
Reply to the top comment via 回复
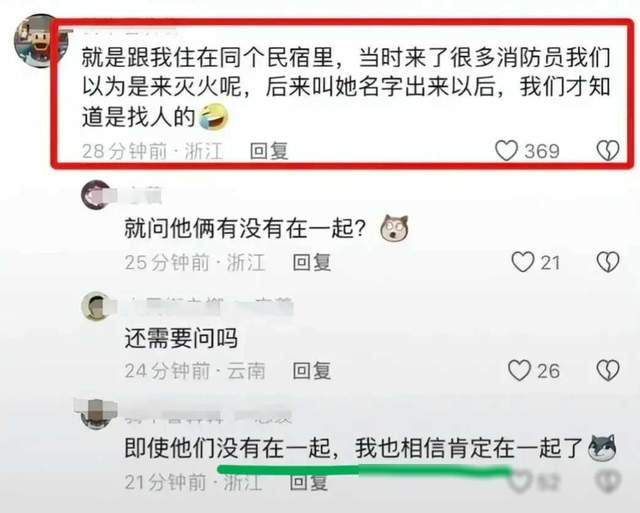pos(269,151)
